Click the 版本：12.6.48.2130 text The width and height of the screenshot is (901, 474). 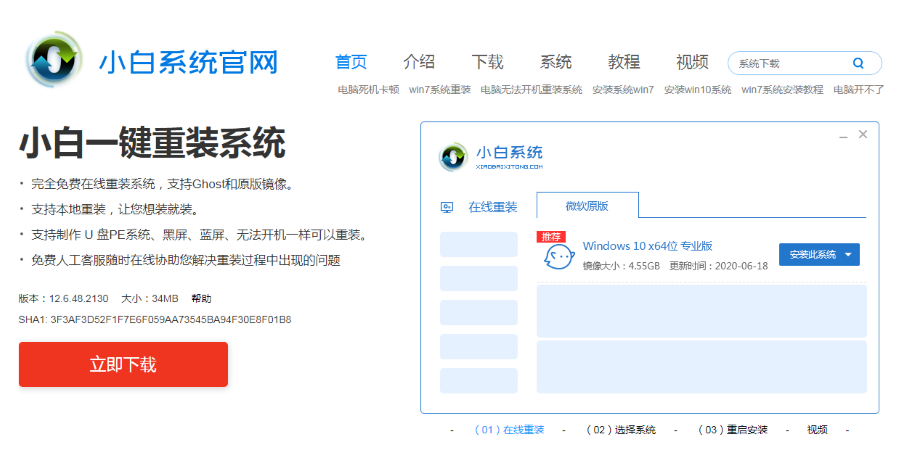coord(63,299)
